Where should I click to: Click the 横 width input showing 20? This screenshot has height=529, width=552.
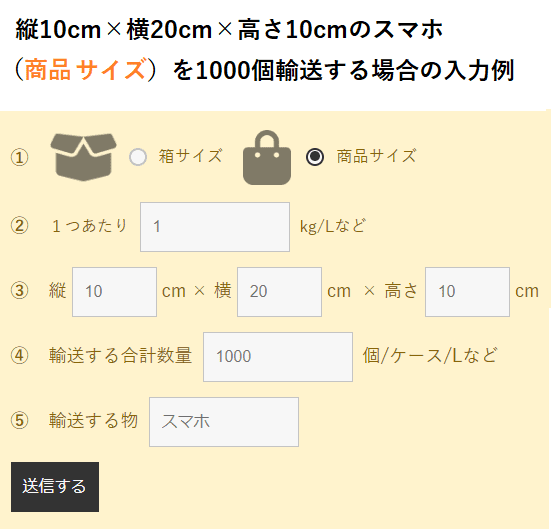click(279, 292)
